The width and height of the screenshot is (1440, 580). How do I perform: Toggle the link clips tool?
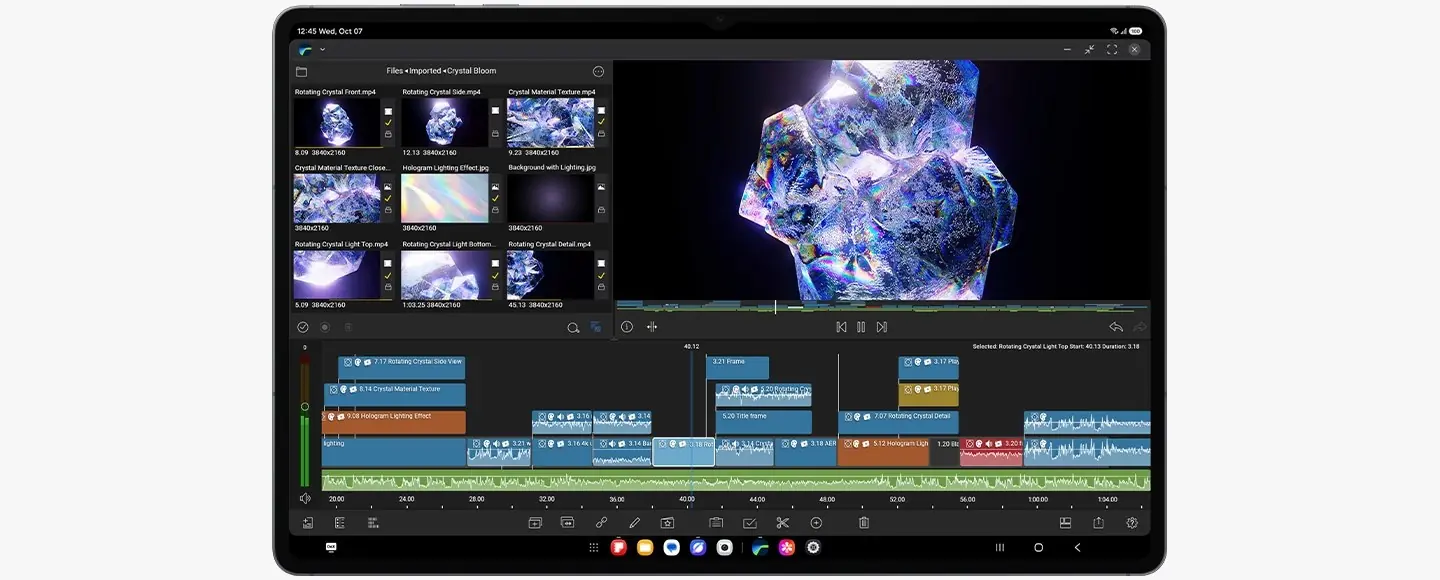601,522
